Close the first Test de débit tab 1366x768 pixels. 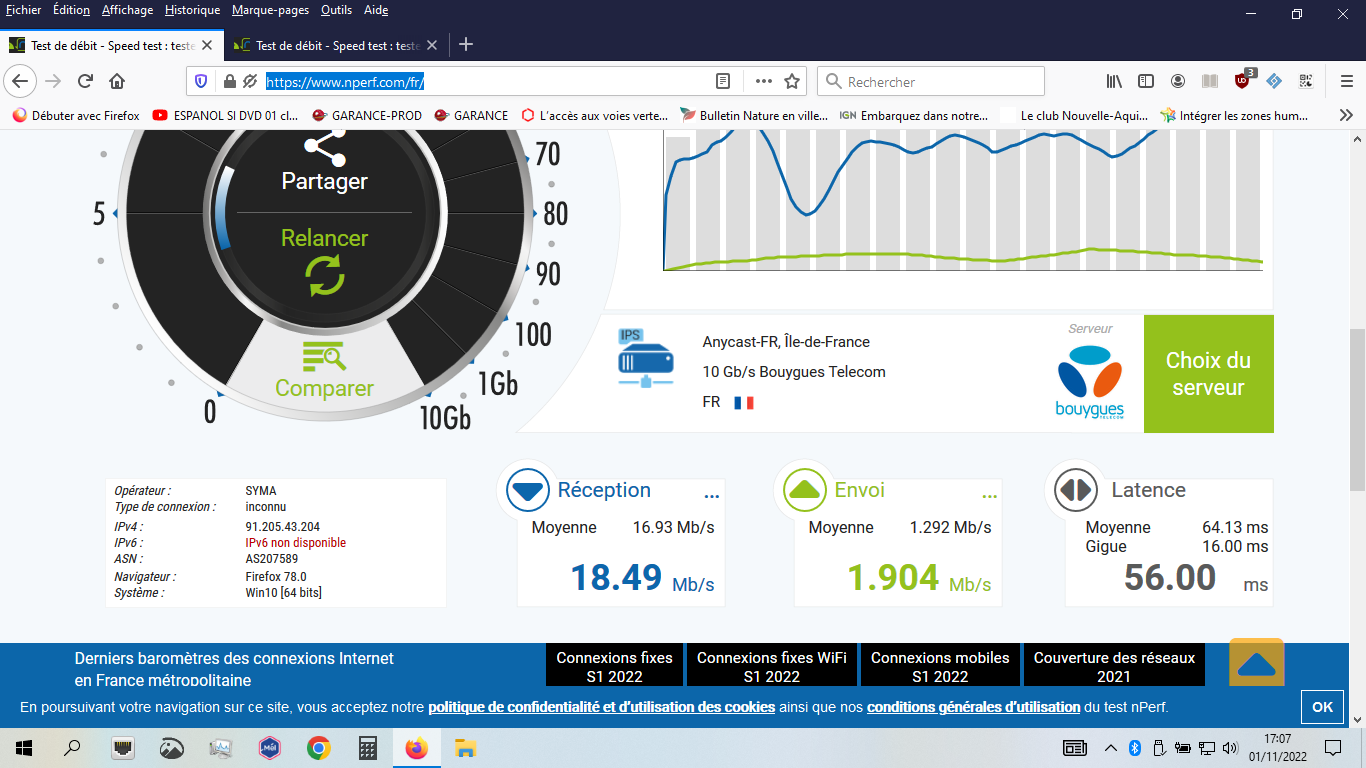[x=207, y=45]
